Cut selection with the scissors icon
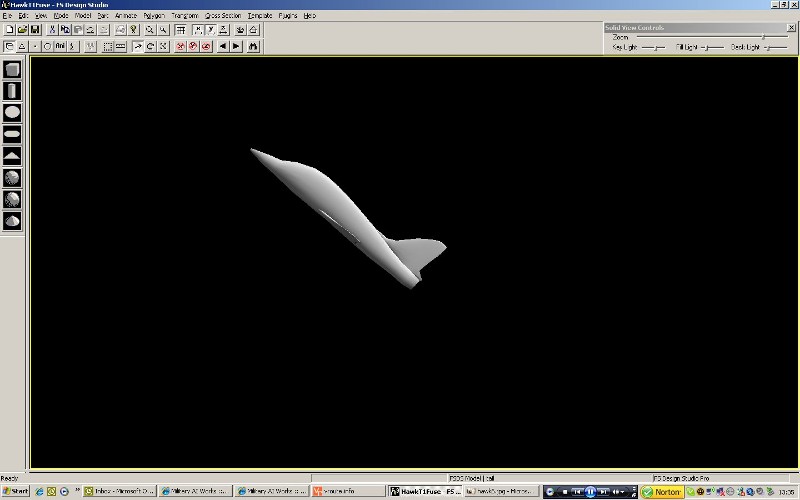 click(52, 30)
